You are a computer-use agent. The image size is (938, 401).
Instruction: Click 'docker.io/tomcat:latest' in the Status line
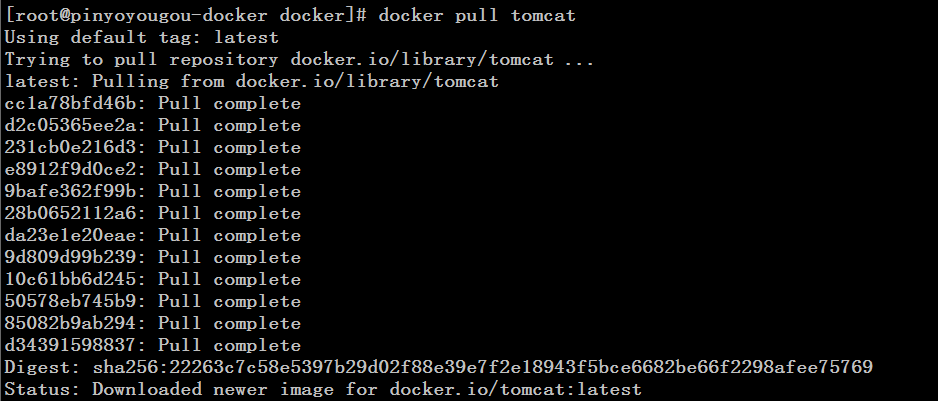pyautogui.click(x=516, y=390)
